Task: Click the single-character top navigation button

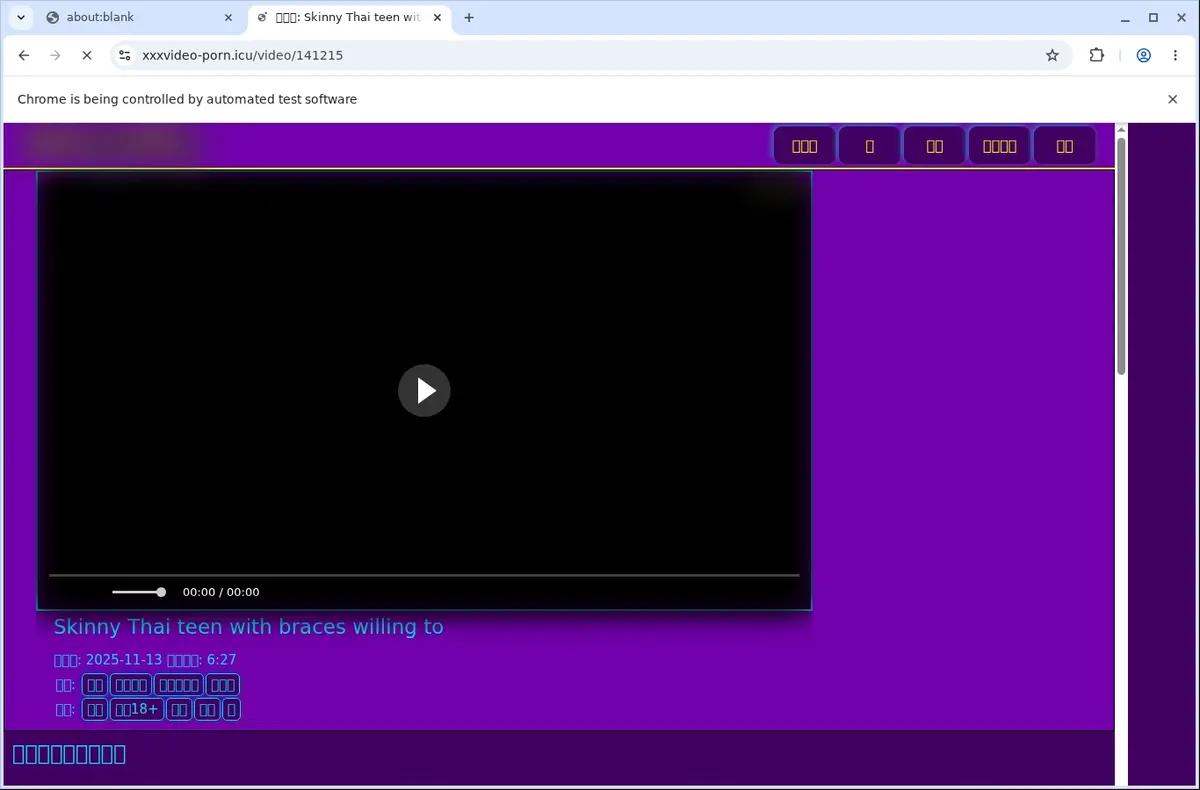Action: click(869, 146)
